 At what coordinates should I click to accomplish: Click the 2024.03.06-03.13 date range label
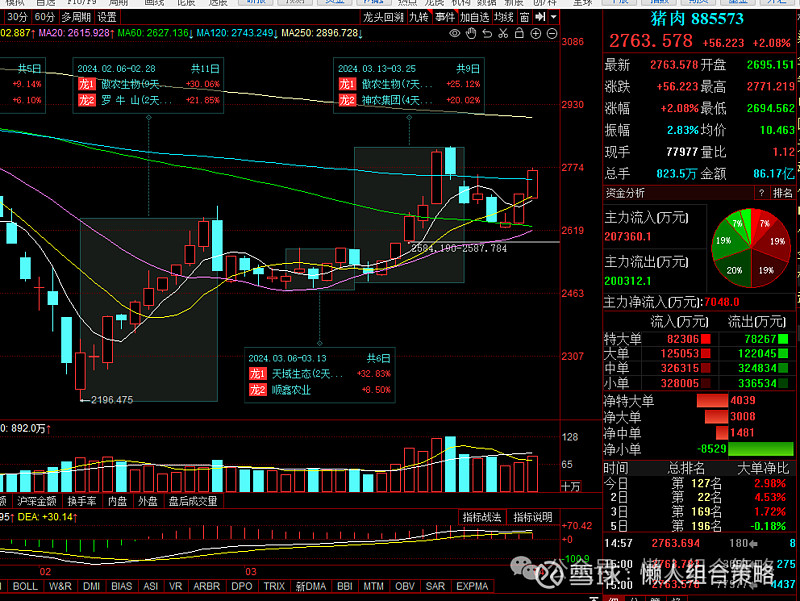(x=287, y=358)
